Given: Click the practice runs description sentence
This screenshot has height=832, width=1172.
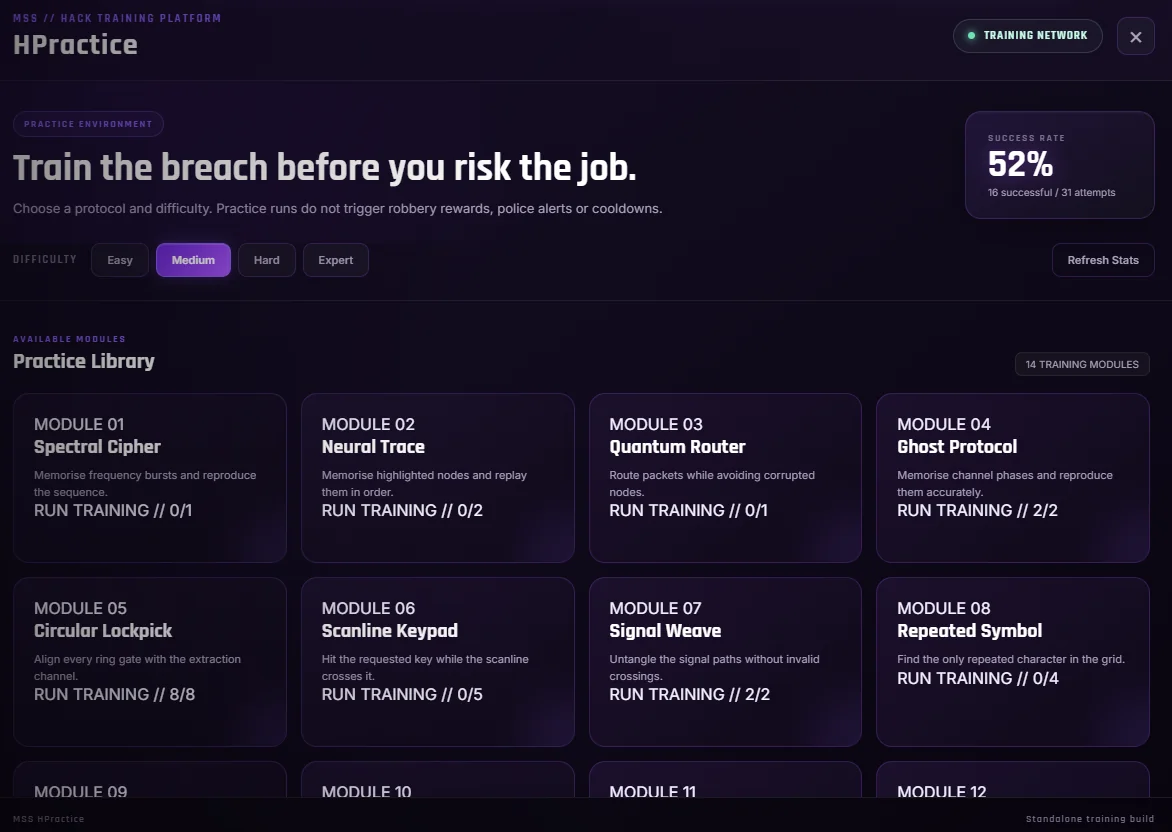Looking at the screenshot, I should pyautogui.click(x=338, y=209).
